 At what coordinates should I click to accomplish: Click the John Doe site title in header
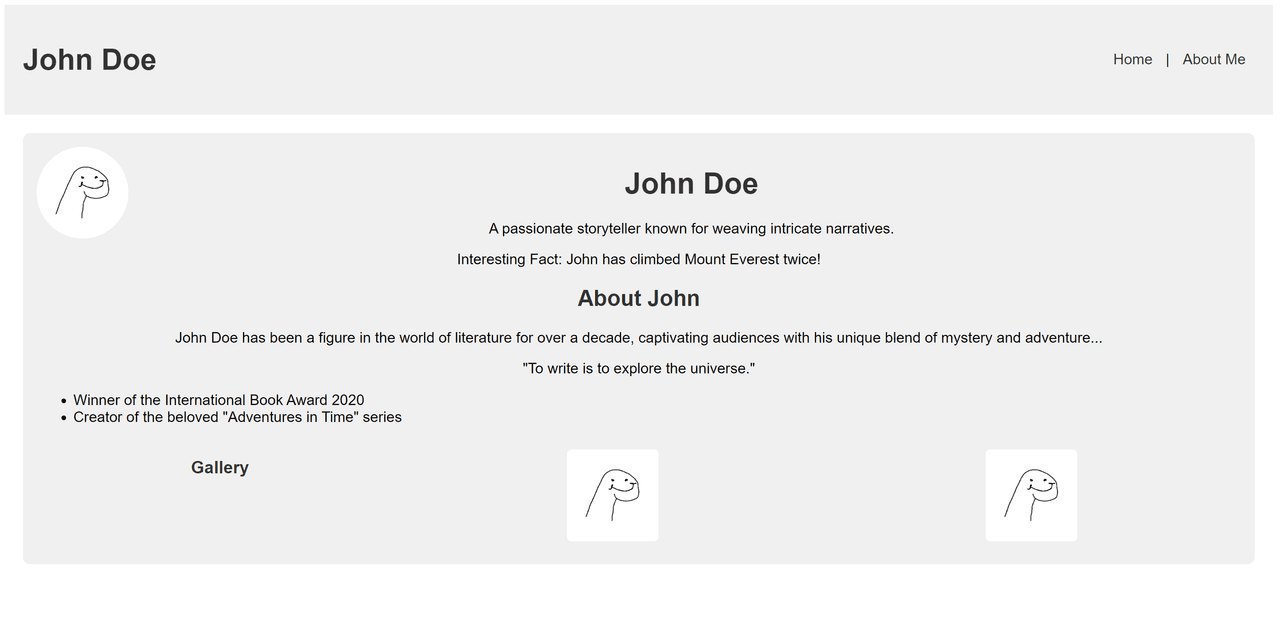(90, 60)
